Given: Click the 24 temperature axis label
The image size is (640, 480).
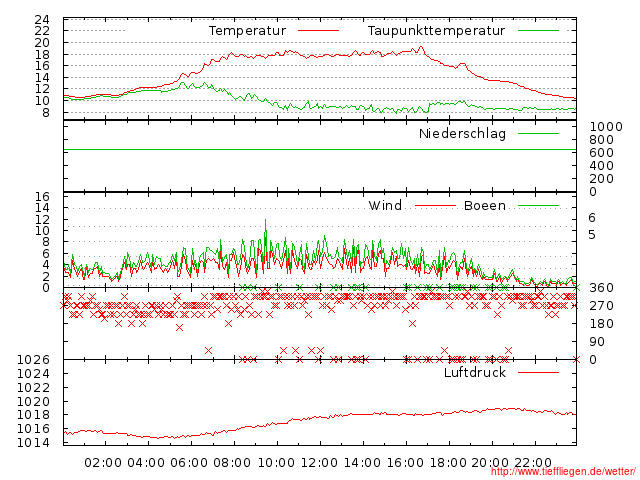Looking at the screenshot, I should 42,20.
